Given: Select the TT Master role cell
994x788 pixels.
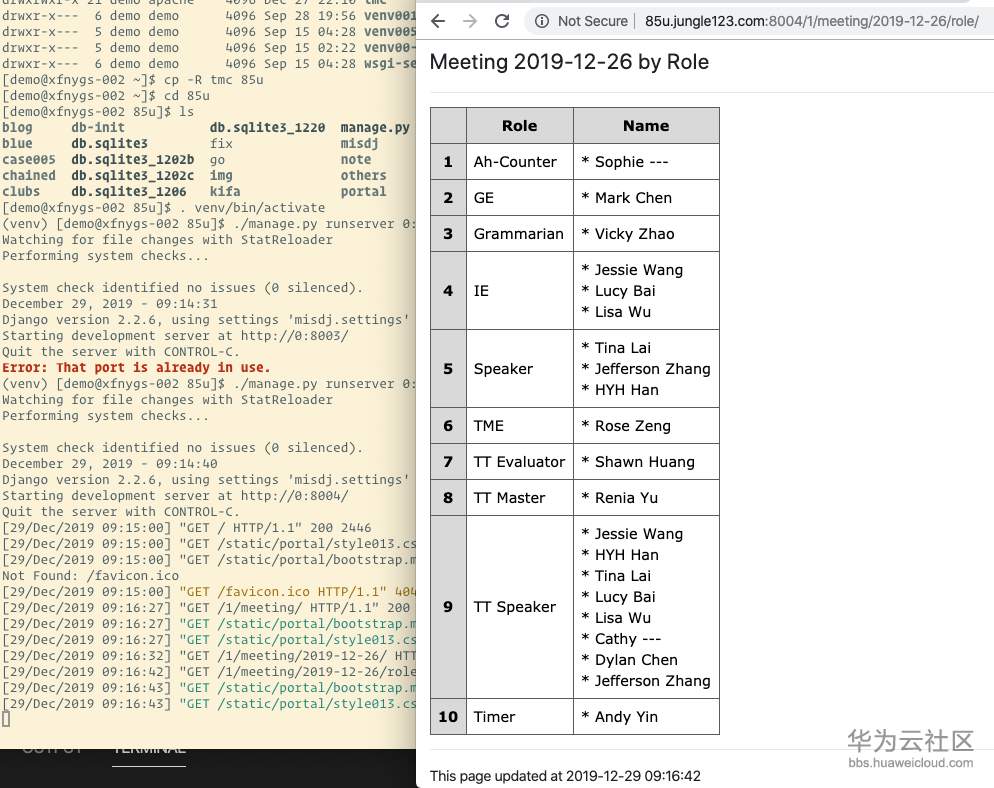Looking at the screenshot, I should pyautogui.click(x=520, y=498).
